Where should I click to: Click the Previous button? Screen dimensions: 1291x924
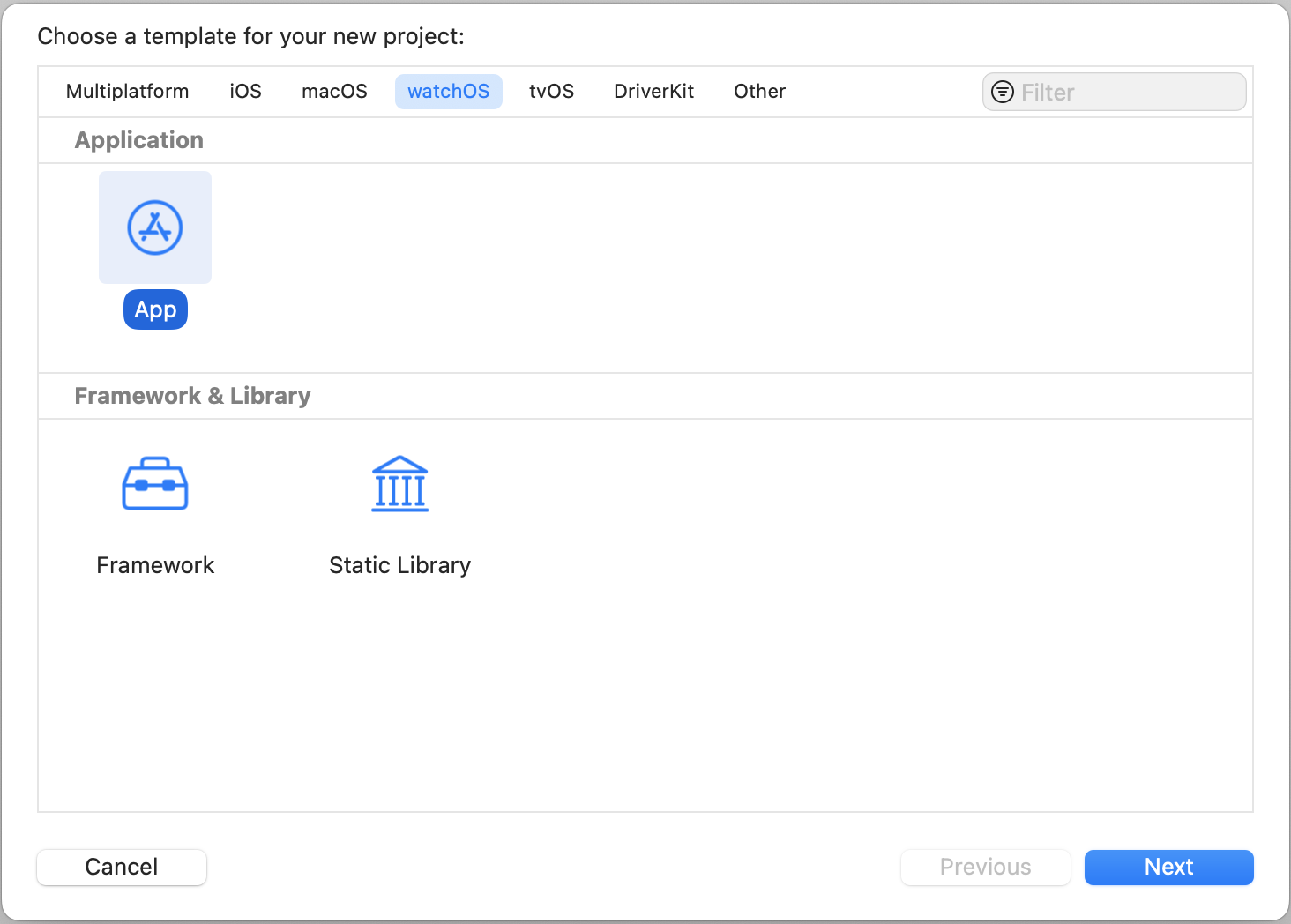coord(985,867)
